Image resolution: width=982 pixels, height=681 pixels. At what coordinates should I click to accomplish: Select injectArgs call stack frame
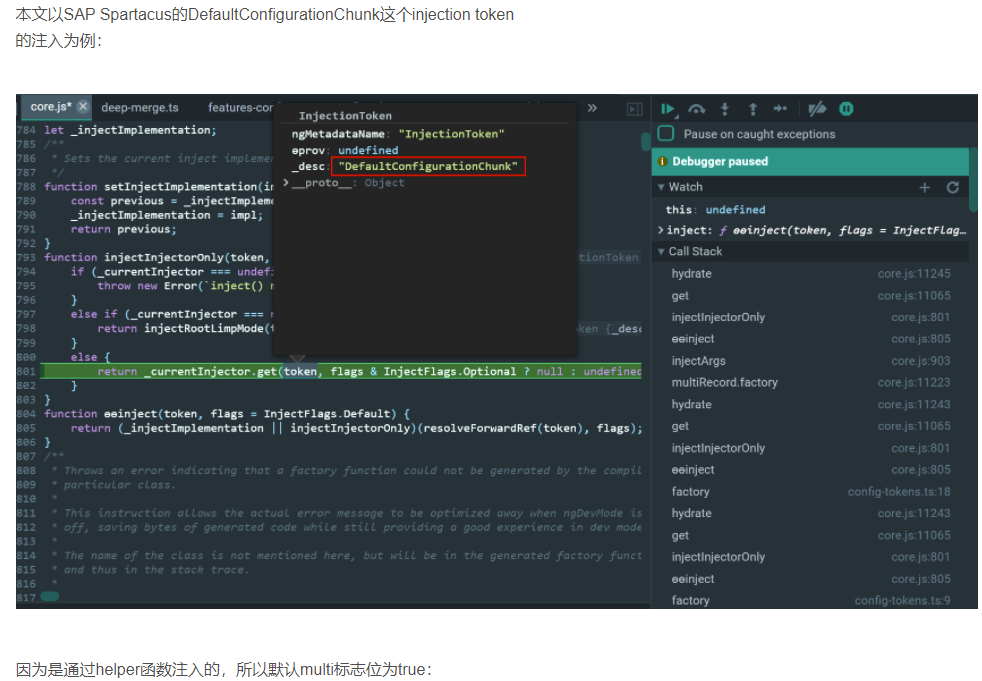(811, 361)
